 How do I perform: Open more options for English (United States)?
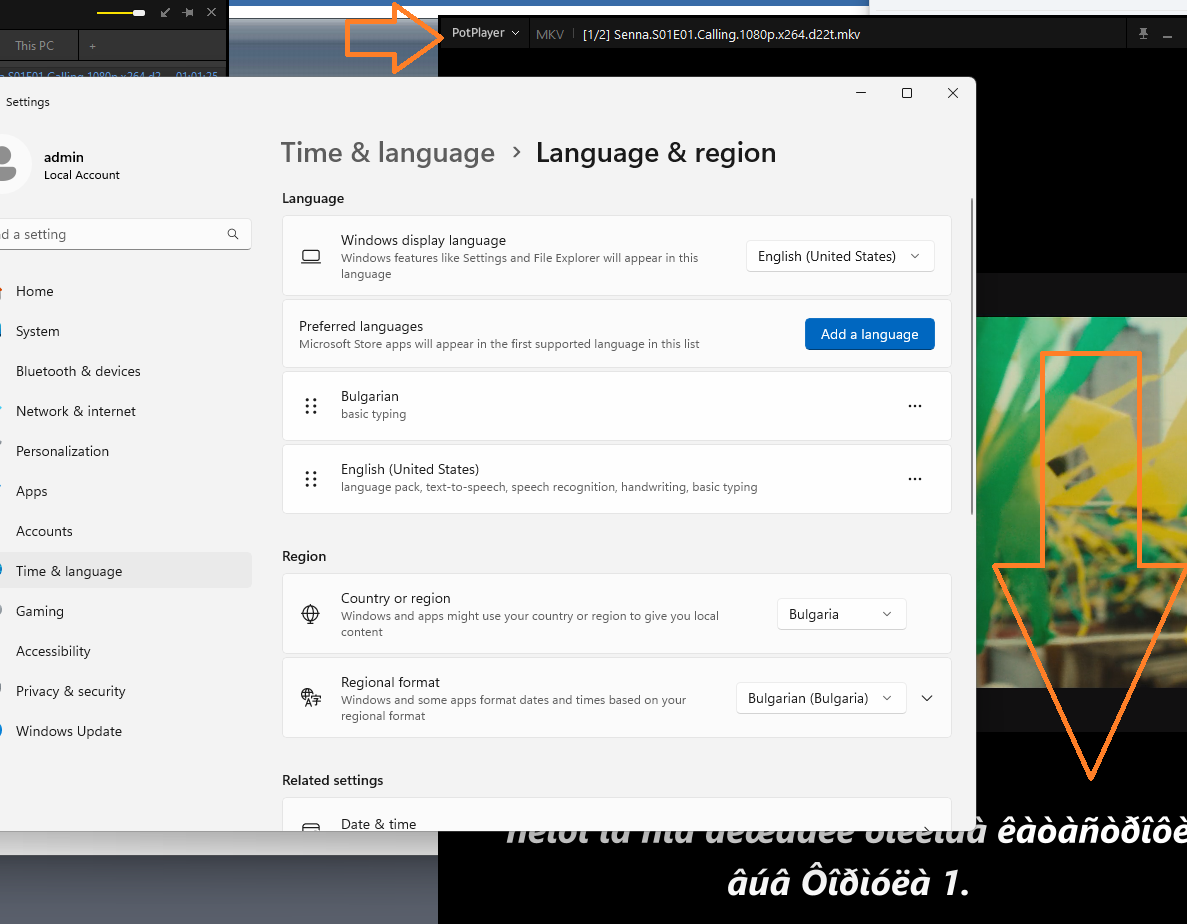(914, 479)
